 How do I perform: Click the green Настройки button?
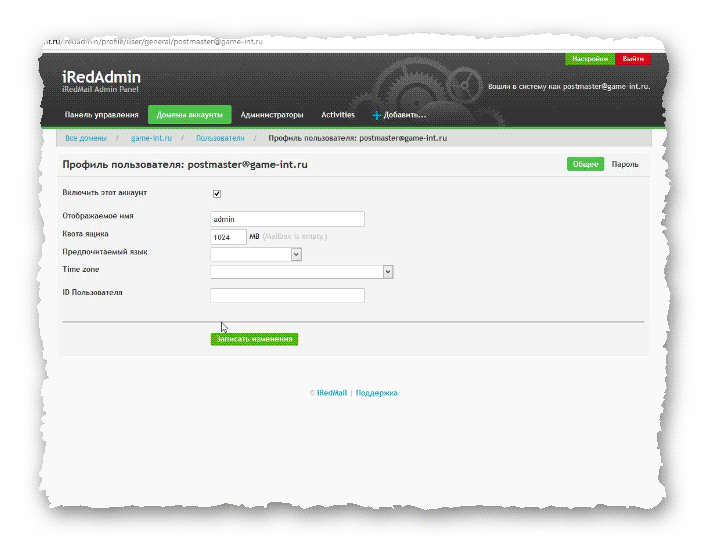tap(590, 59)
